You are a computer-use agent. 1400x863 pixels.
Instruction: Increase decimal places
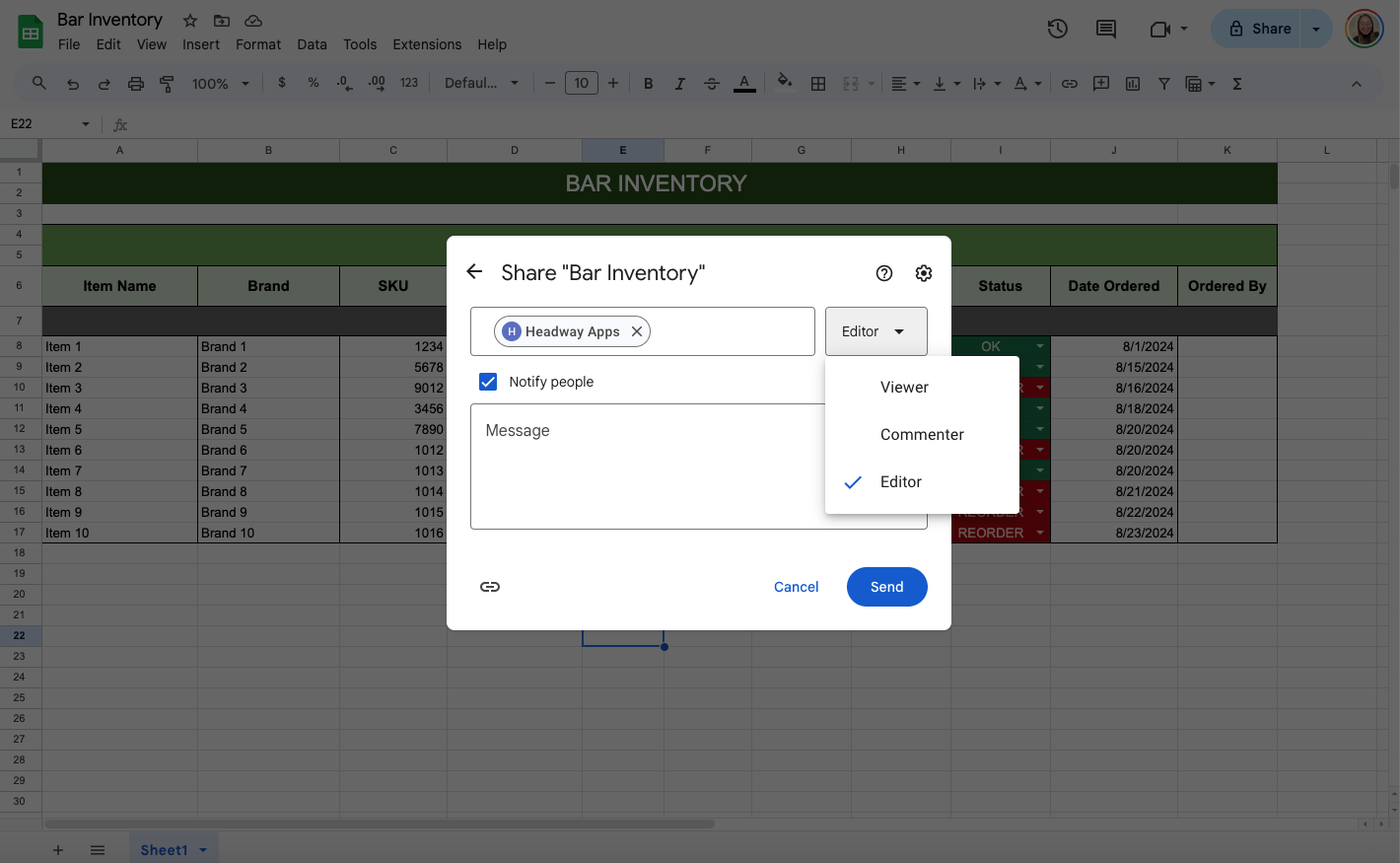pyautogui.click(x=377, y=83)
